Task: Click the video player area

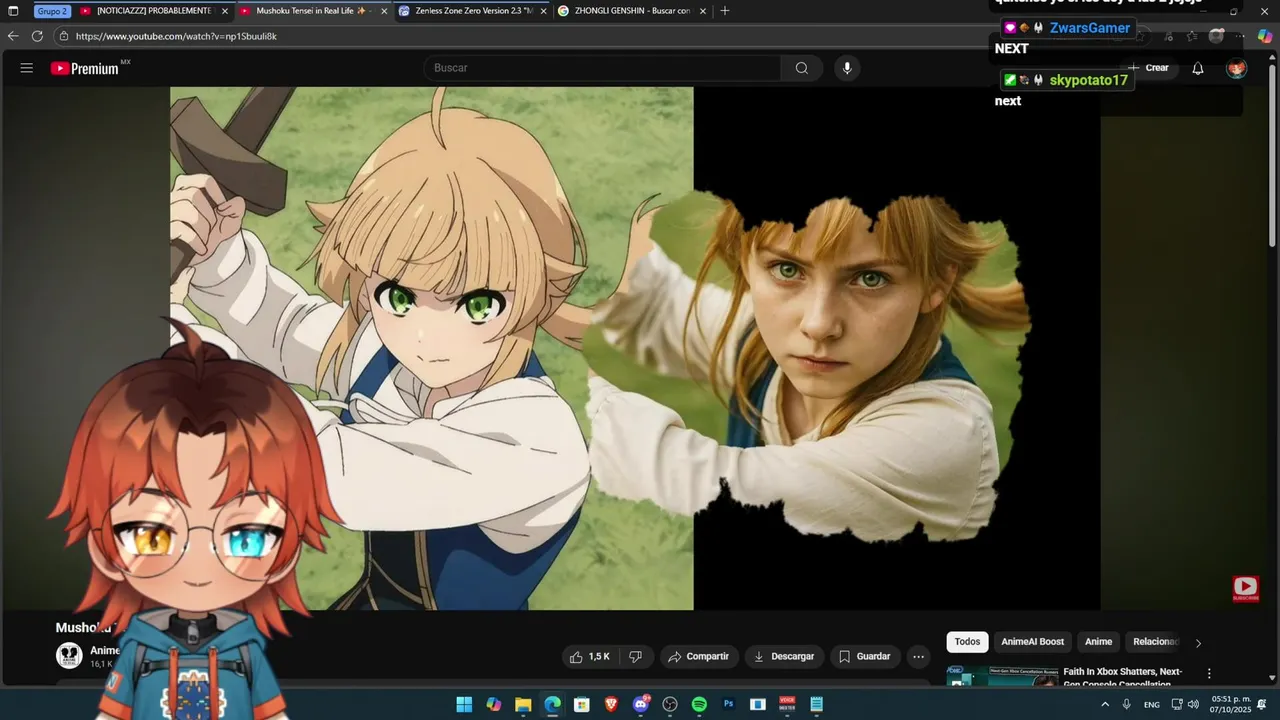Action: click(x=635, y=348)
